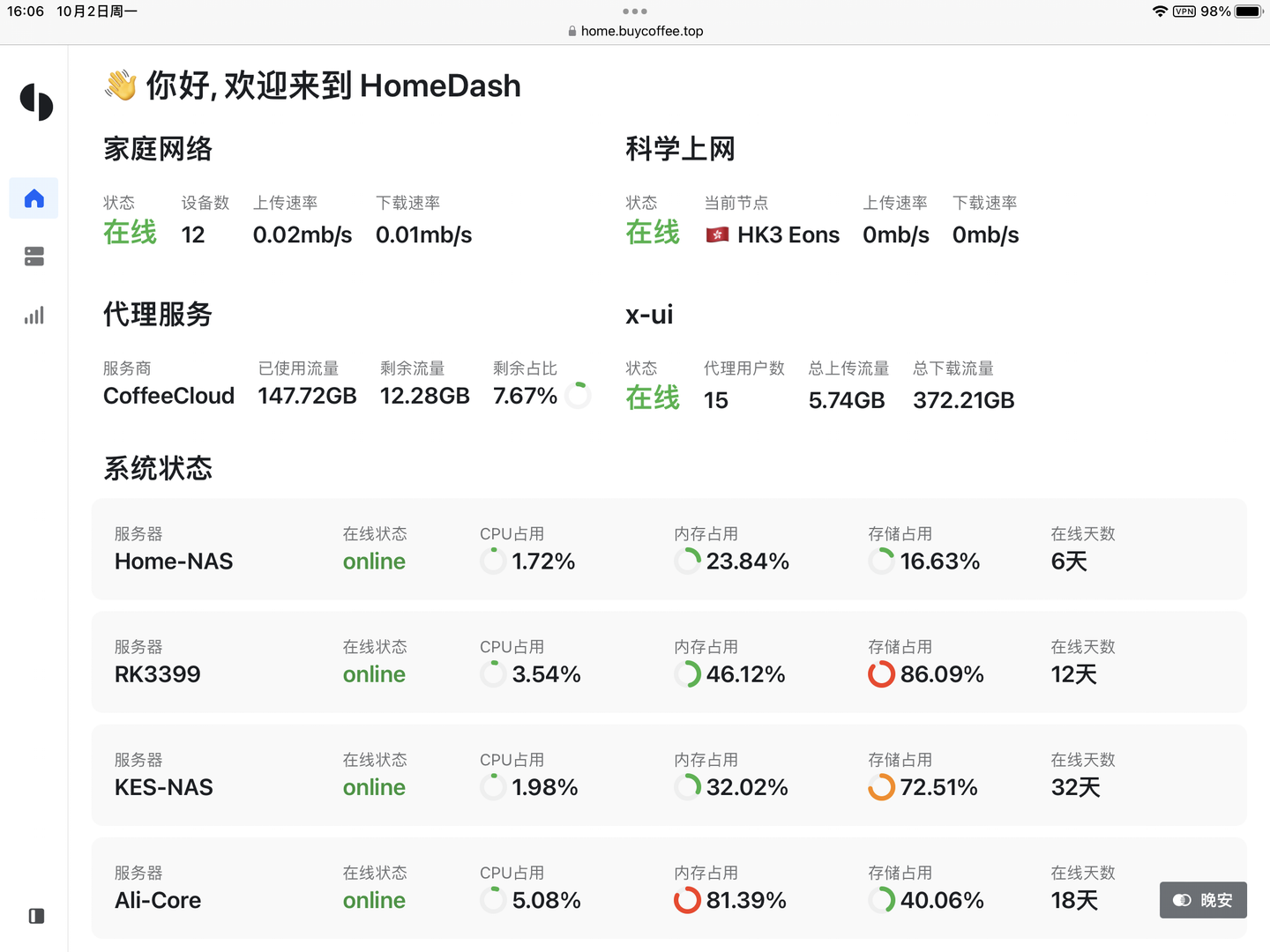Click the moon icon on the 晚安 button

(x=1183, y=900)
